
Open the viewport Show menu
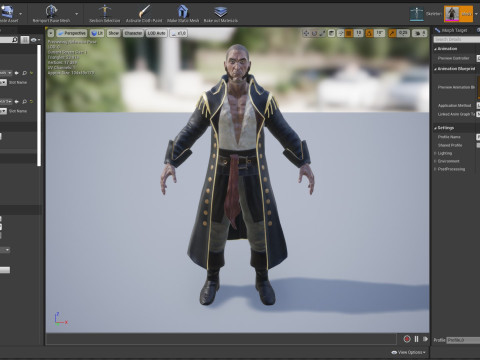pyautogui.click(x=113, y=33)
